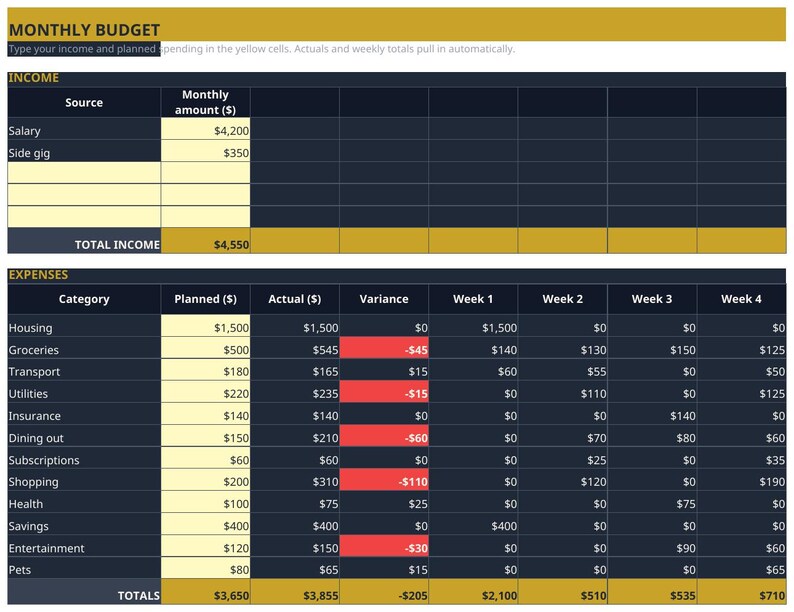Select TOTALS Week 4 $710 cell
Image resolution: width=794 pixels, height=612 pixels.
(x=741, y=592)
